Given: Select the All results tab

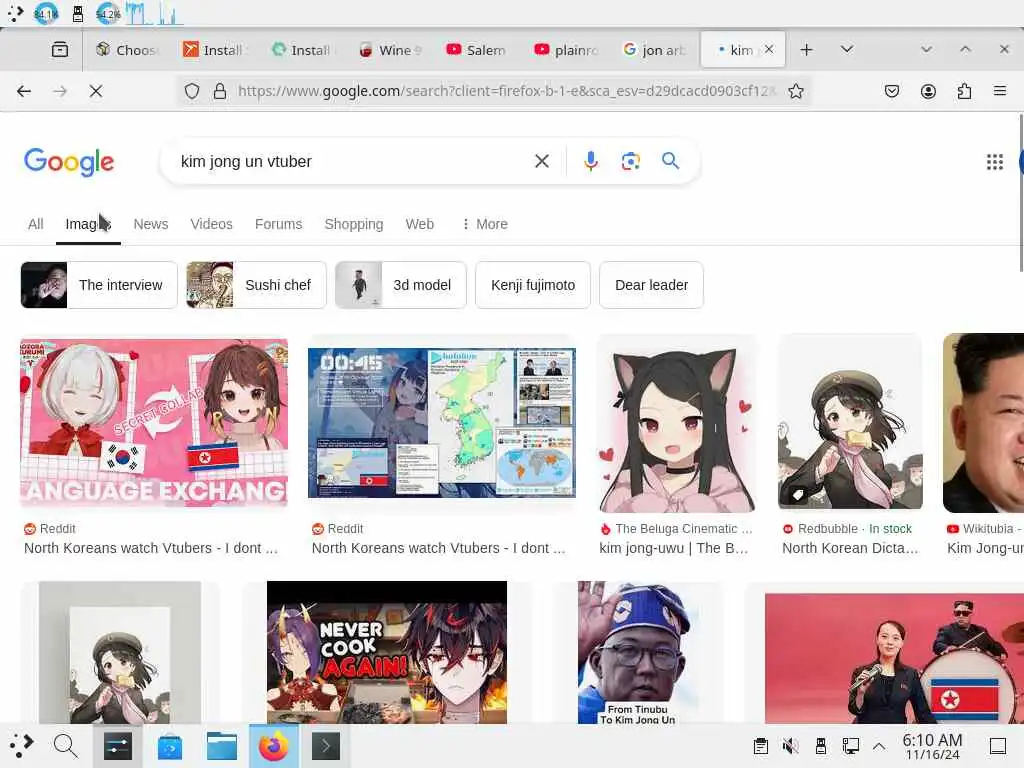Looking at the screenshot, I should click(x=35, y=224).
